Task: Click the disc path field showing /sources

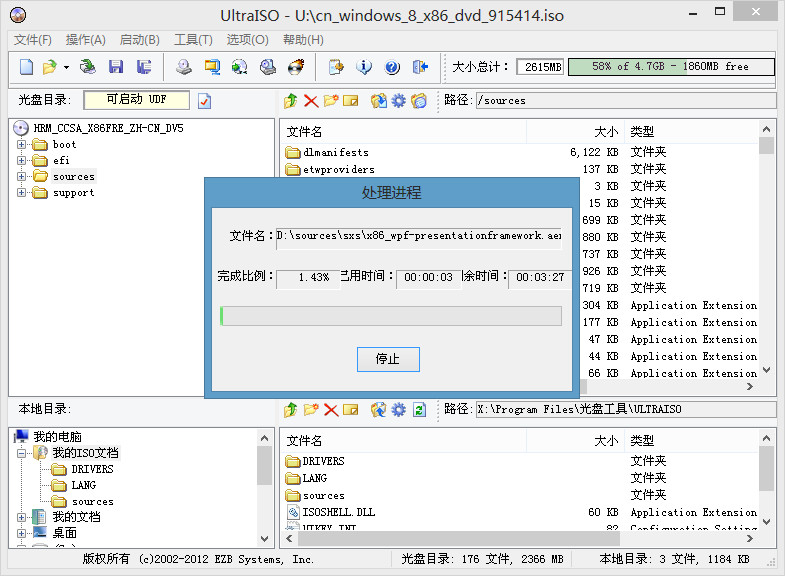Action: (625, 101)
